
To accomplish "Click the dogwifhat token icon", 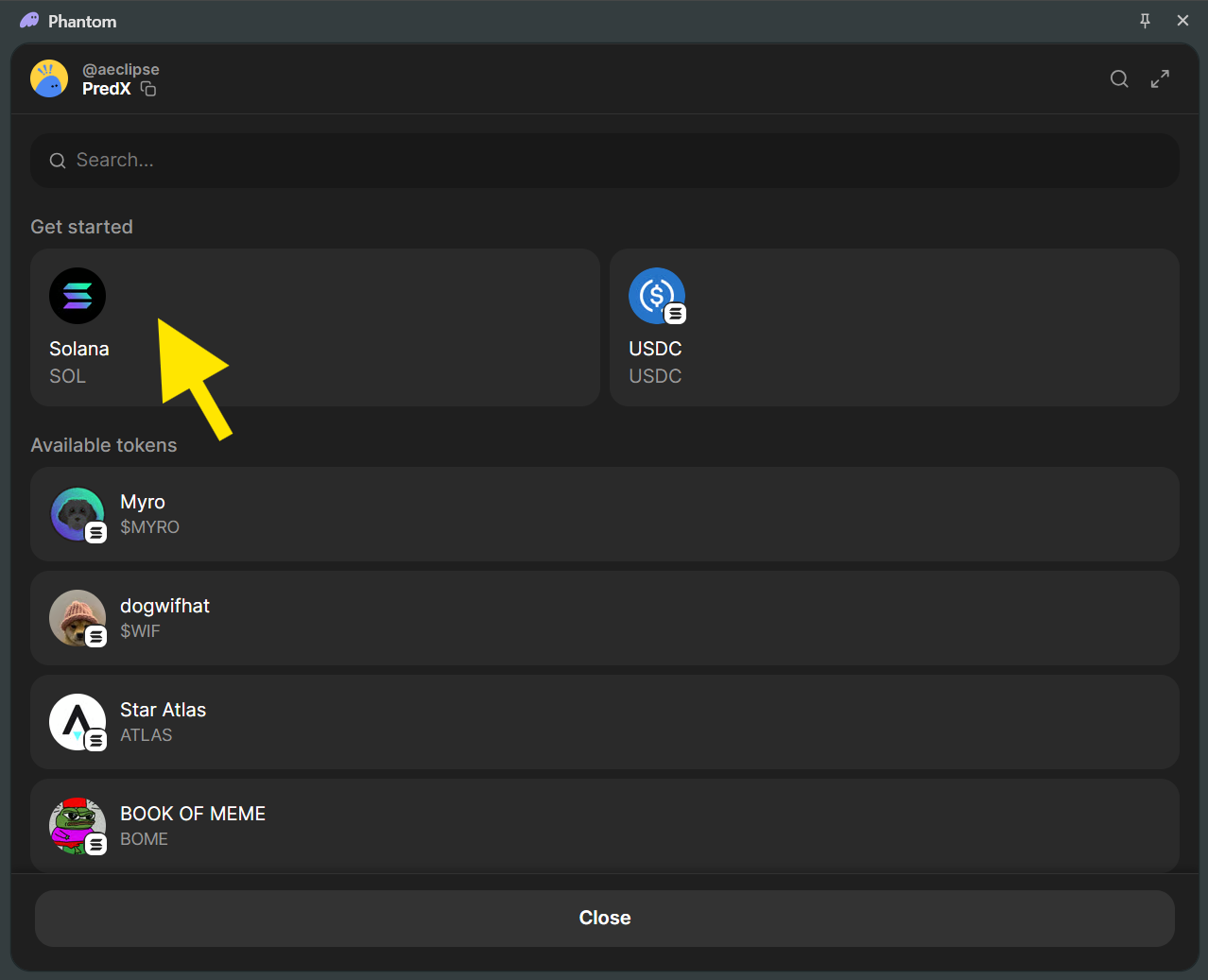I will pyautogui.click(x=78, y=618).
